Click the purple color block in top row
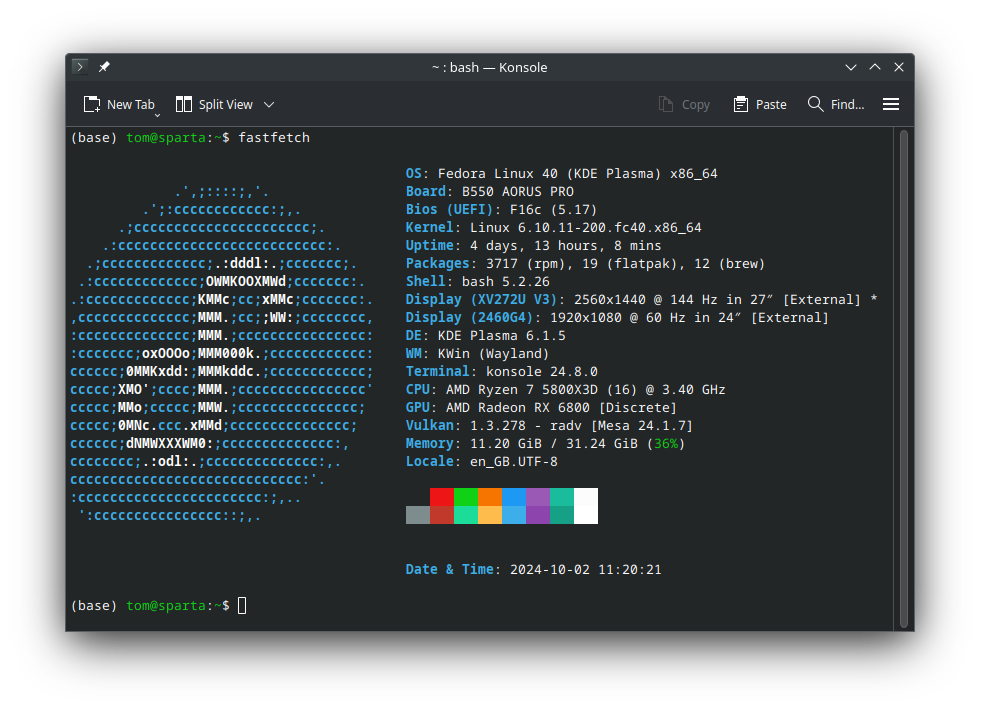981x710 pixels. pos(538,497)
